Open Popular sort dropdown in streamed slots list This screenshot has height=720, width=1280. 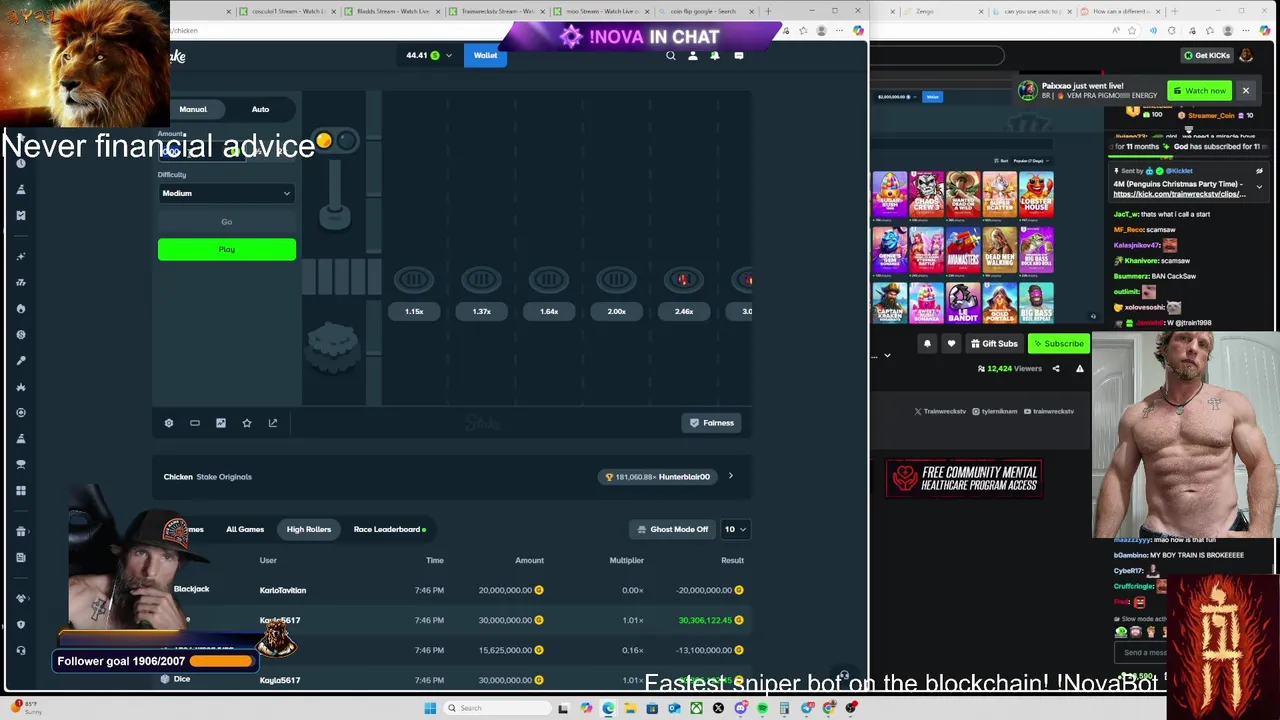[x=1030, y=161]
